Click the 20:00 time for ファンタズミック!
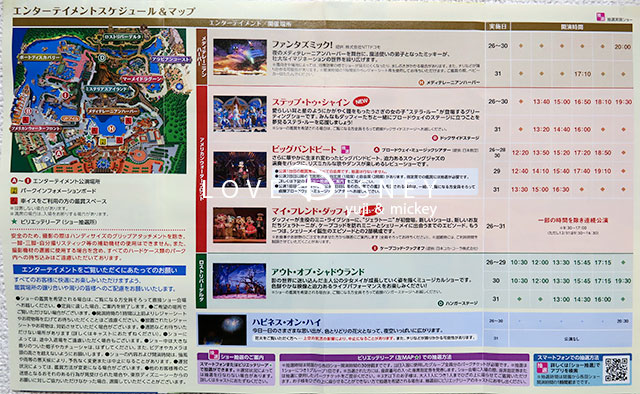Viewport: 640px width, 394px height. [623, 47]
